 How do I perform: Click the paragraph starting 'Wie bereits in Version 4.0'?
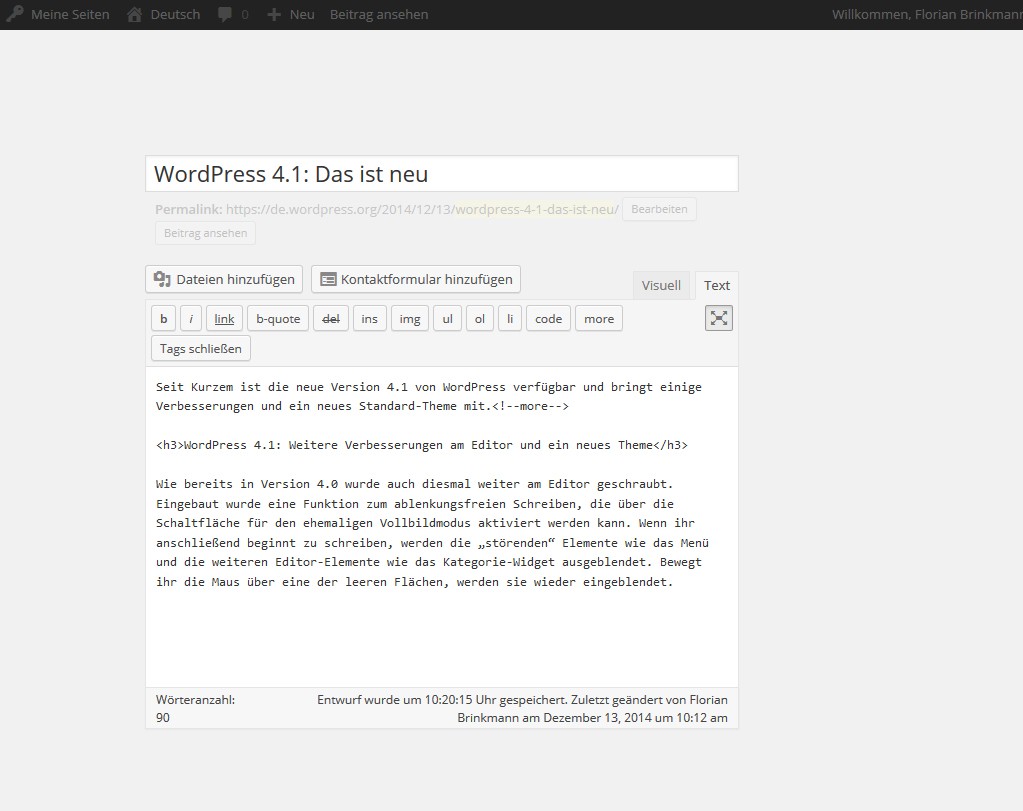(432, 532)
